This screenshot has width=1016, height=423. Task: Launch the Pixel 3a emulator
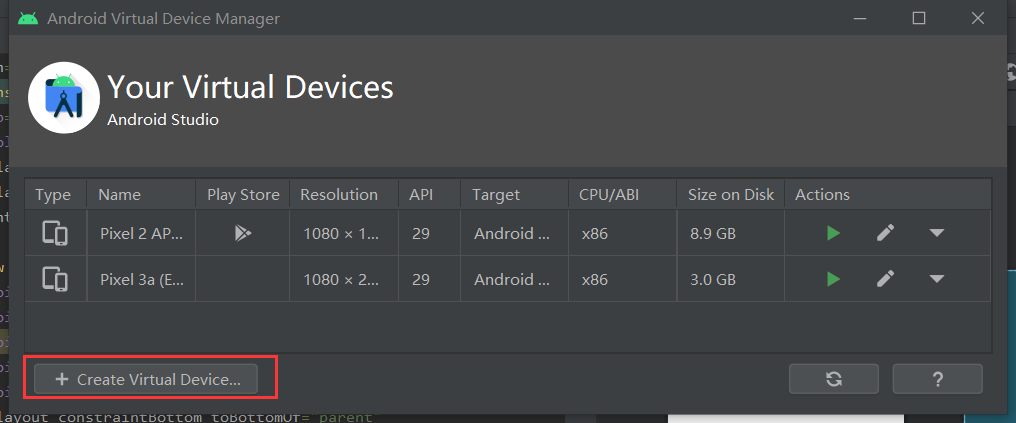pos(833,279)
